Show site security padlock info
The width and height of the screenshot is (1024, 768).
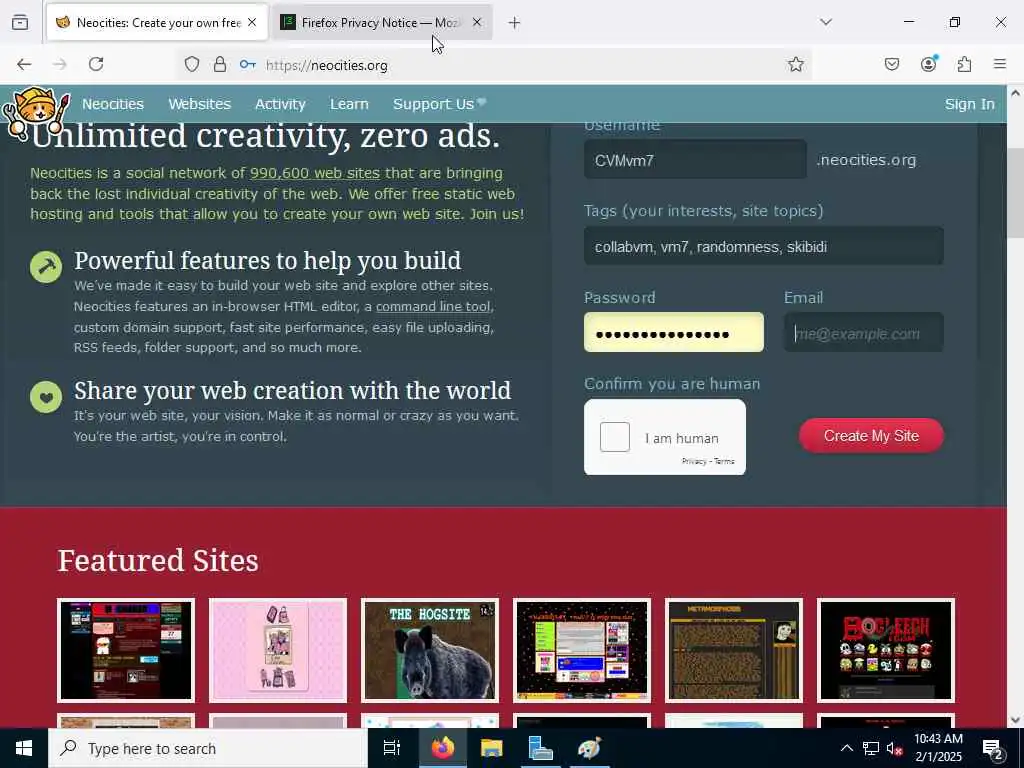pos(220,64)
